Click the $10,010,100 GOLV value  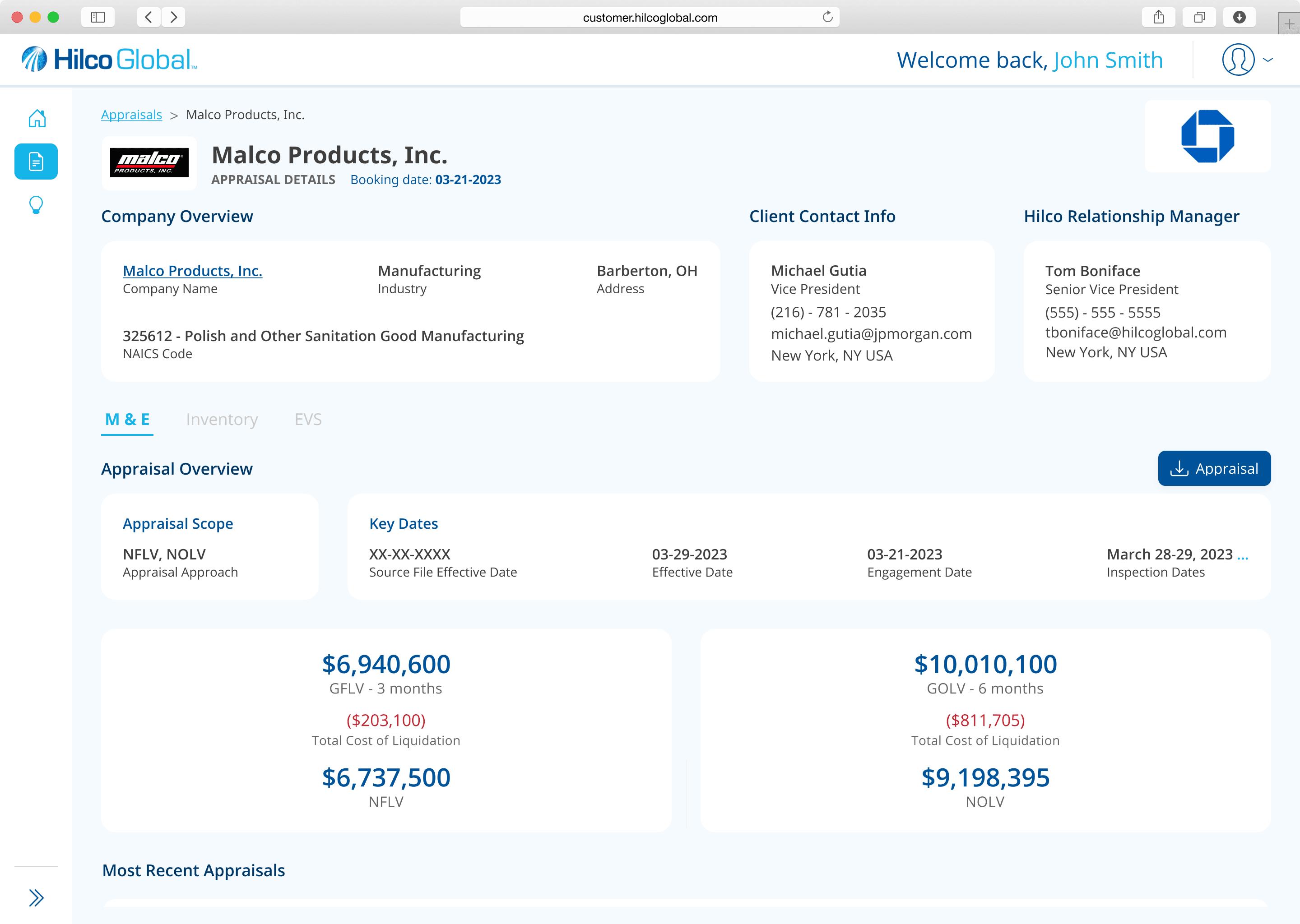pyautogui.click(x=985, y=665)
